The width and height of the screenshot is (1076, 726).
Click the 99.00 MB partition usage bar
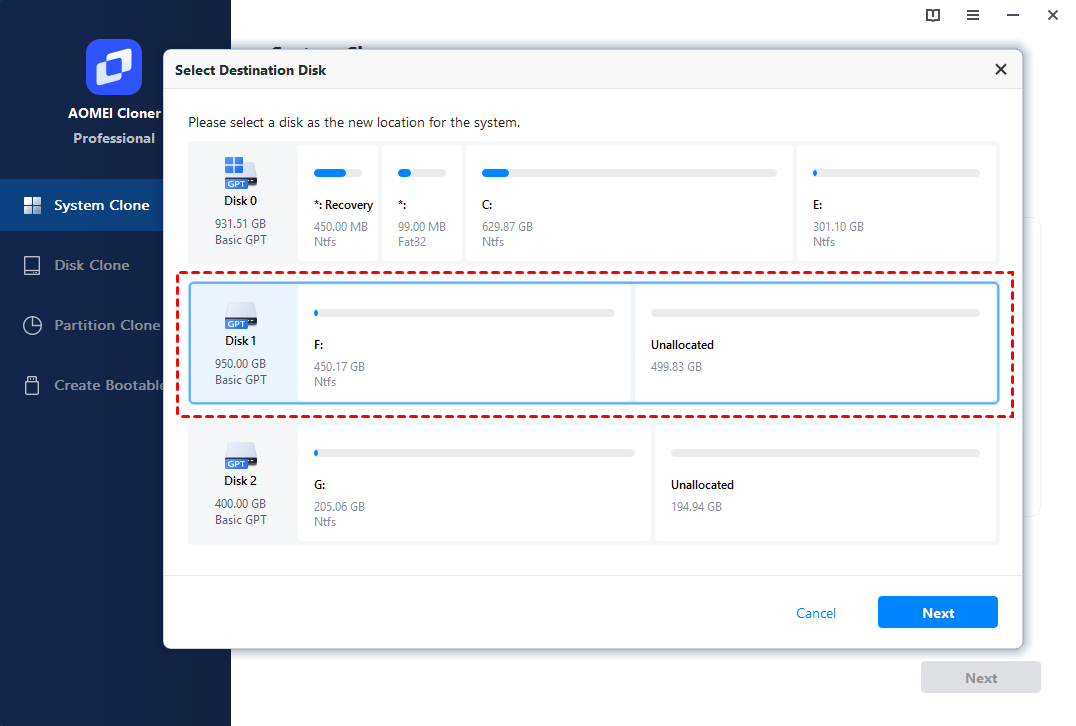pos(421,173)
